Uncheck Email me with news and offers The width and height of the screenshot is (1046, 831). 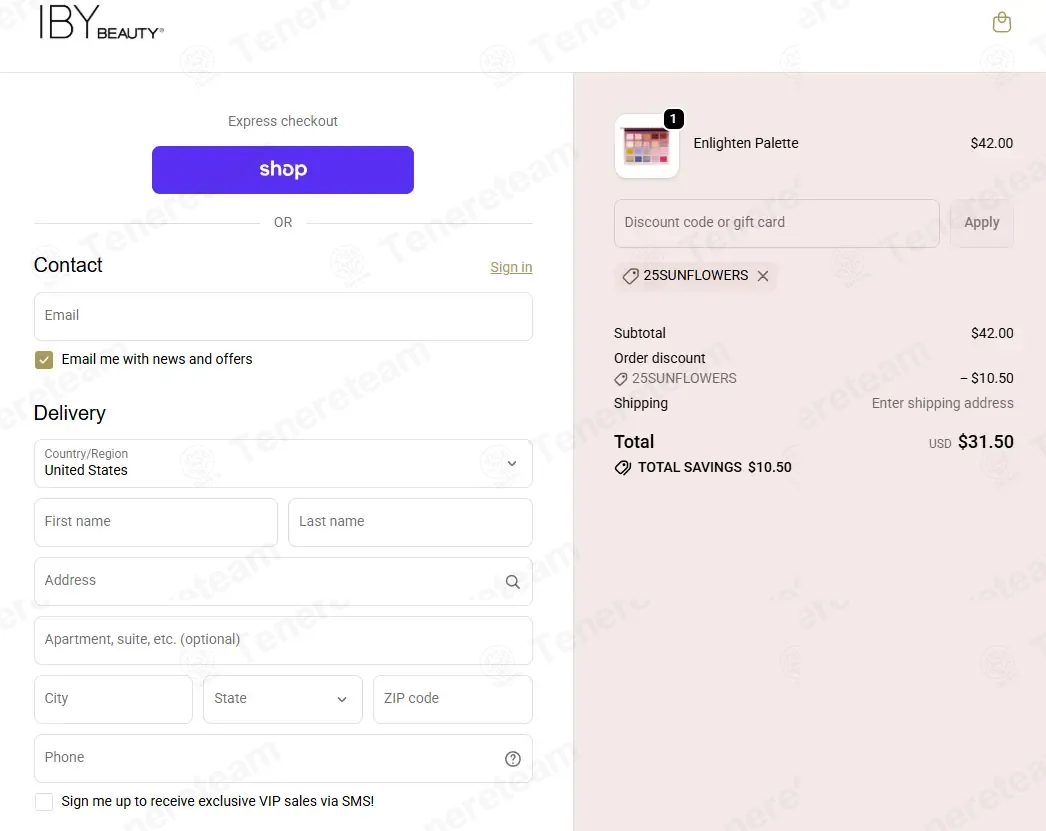[x=44, y=360]
